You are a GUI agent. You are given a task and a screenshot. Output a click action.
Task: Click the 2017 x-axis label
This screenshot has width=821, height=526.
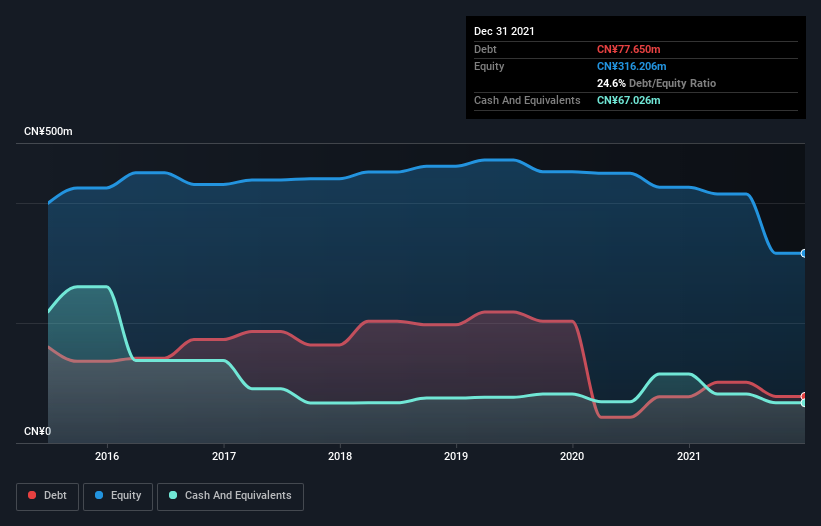click(224, 456)
